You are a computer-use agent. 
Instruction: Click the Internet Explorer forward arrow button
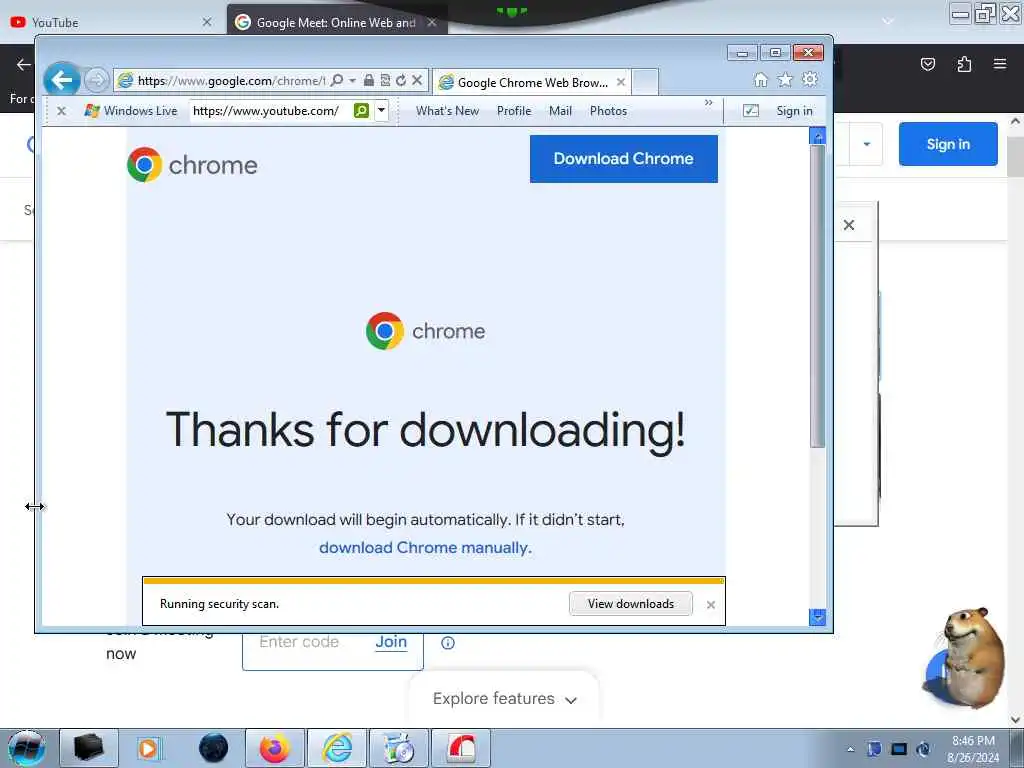tap(97, 81)
